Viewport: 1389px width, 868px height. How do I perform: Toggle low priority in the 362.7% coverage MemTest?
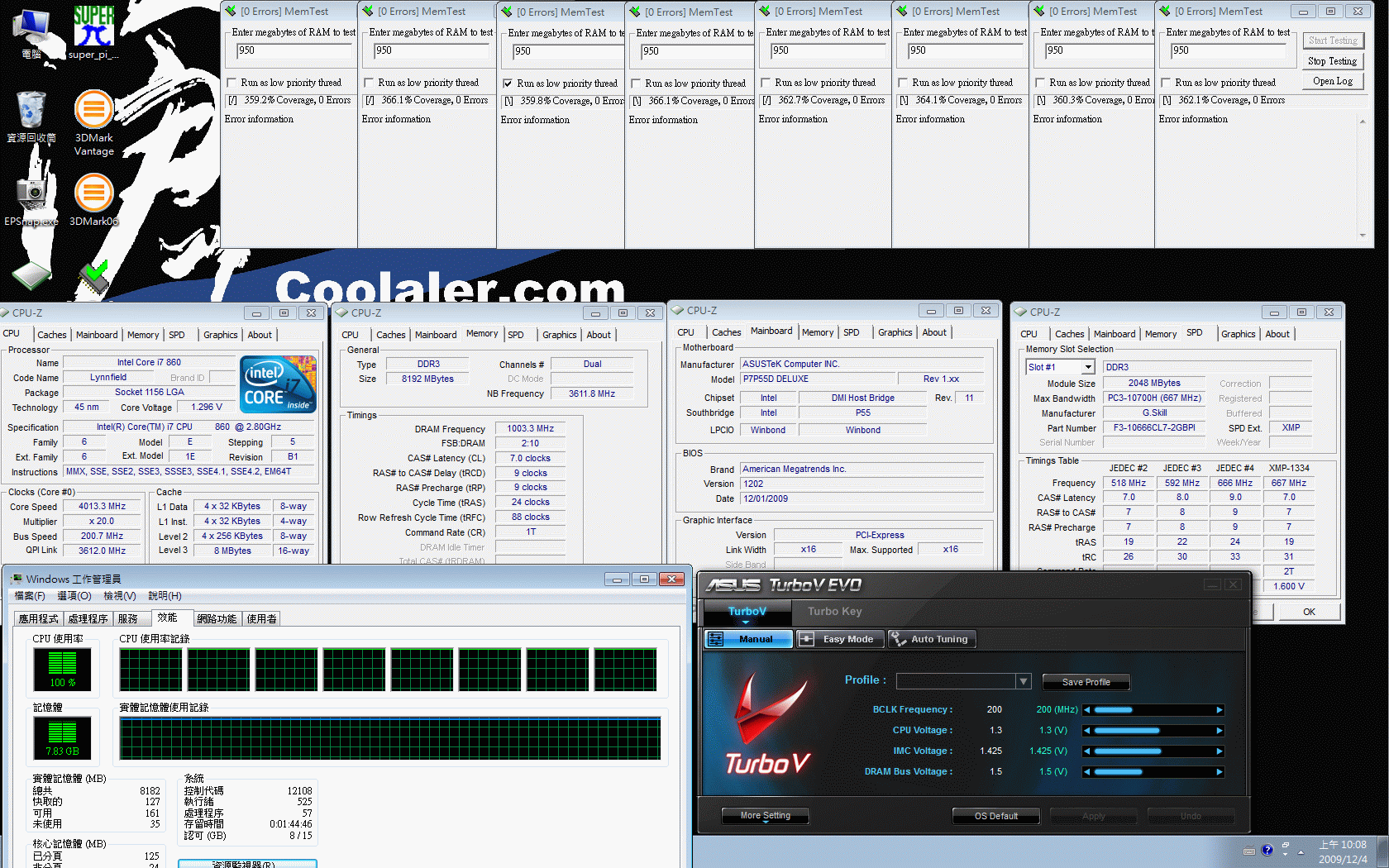pyautogui.click(x=766, y=83)
